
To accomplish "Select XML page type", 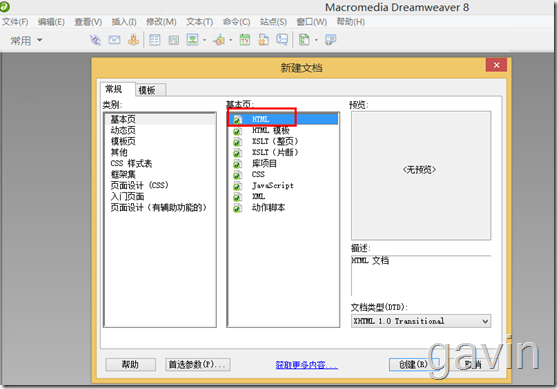I will tap(283, 196).
